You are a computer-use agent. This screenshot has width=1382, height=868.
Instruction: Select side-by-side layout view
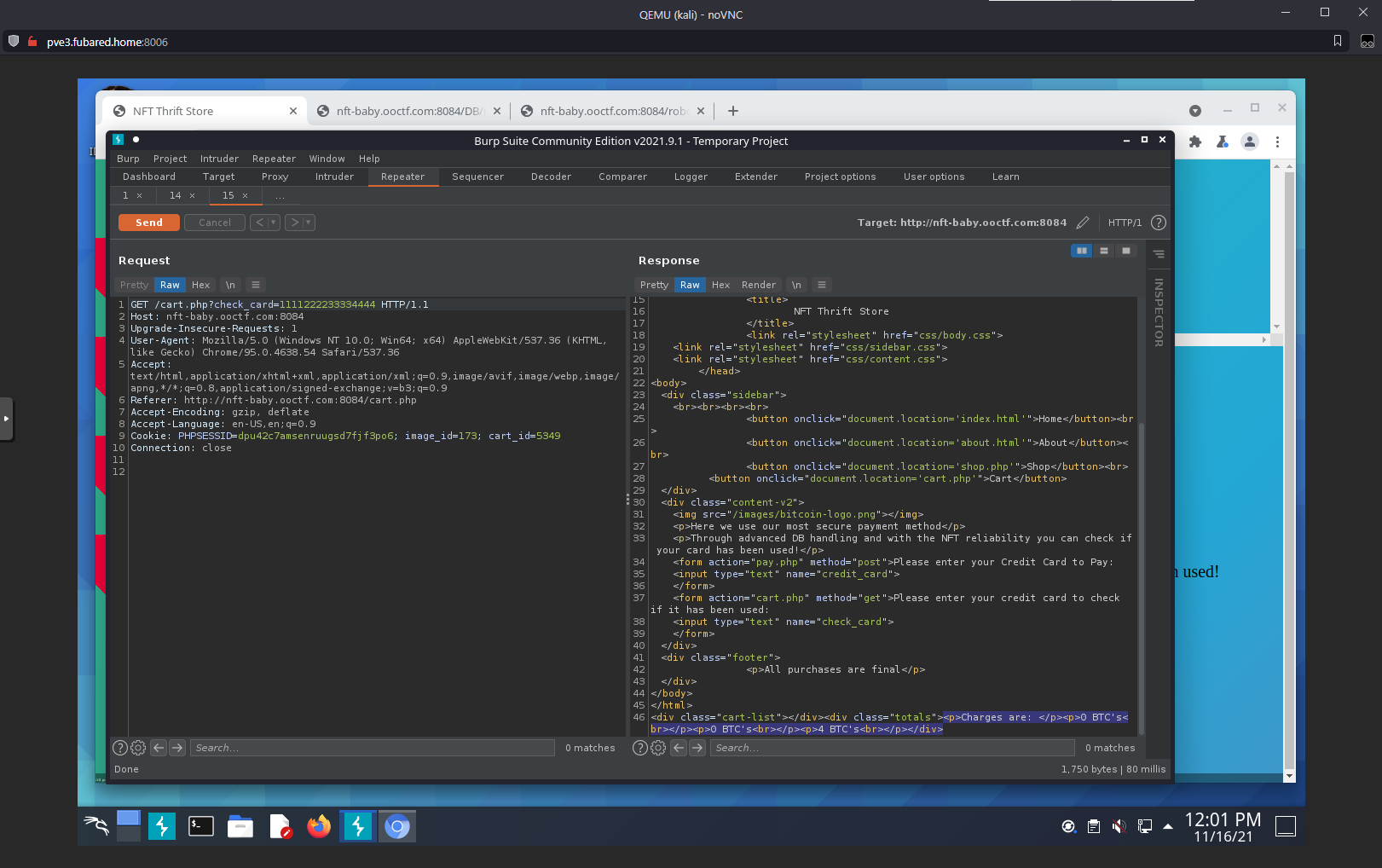pos(1082,251)
